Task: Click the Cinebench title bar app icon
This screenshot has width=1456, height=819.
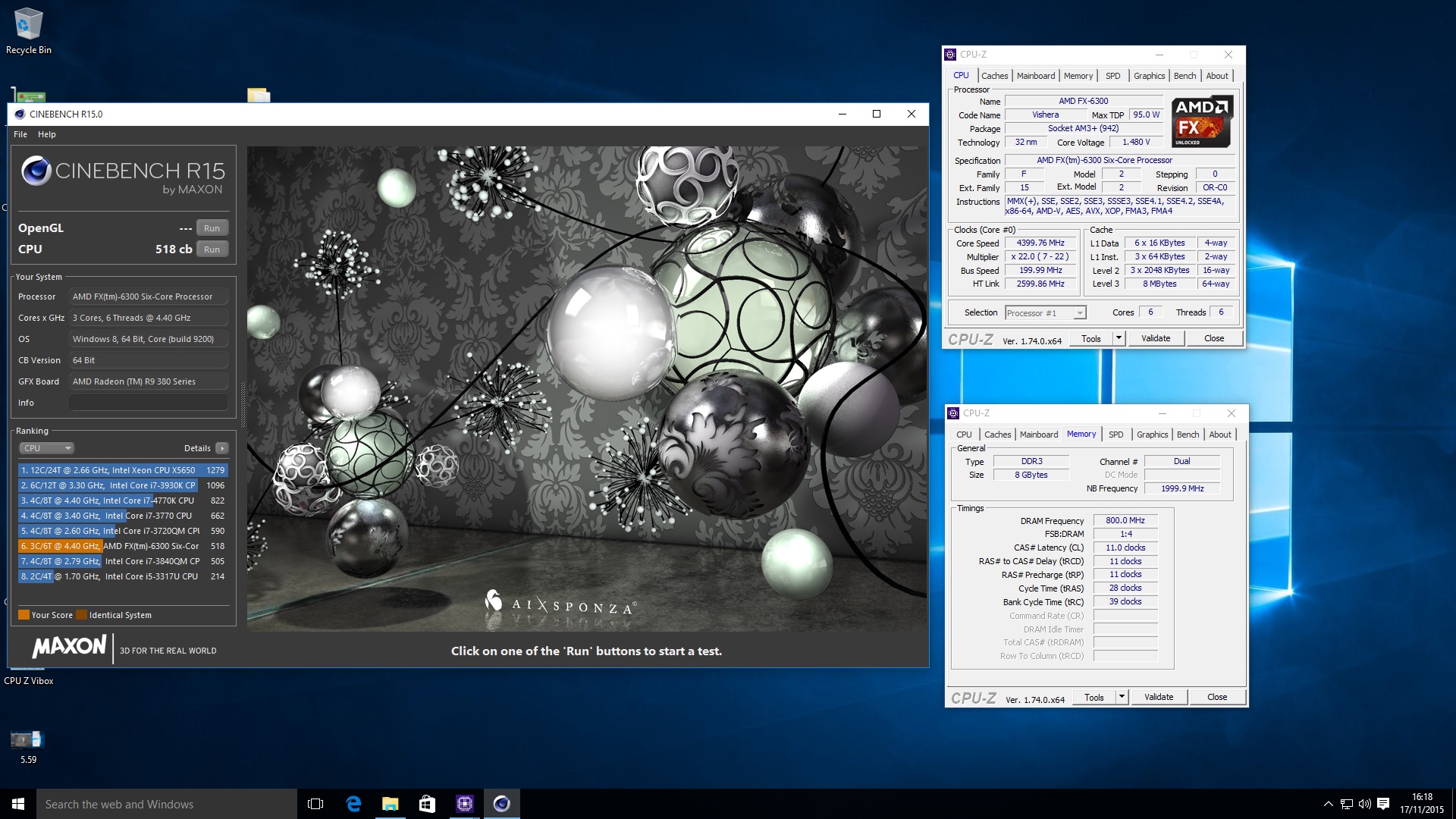Action: click(20, 115)
